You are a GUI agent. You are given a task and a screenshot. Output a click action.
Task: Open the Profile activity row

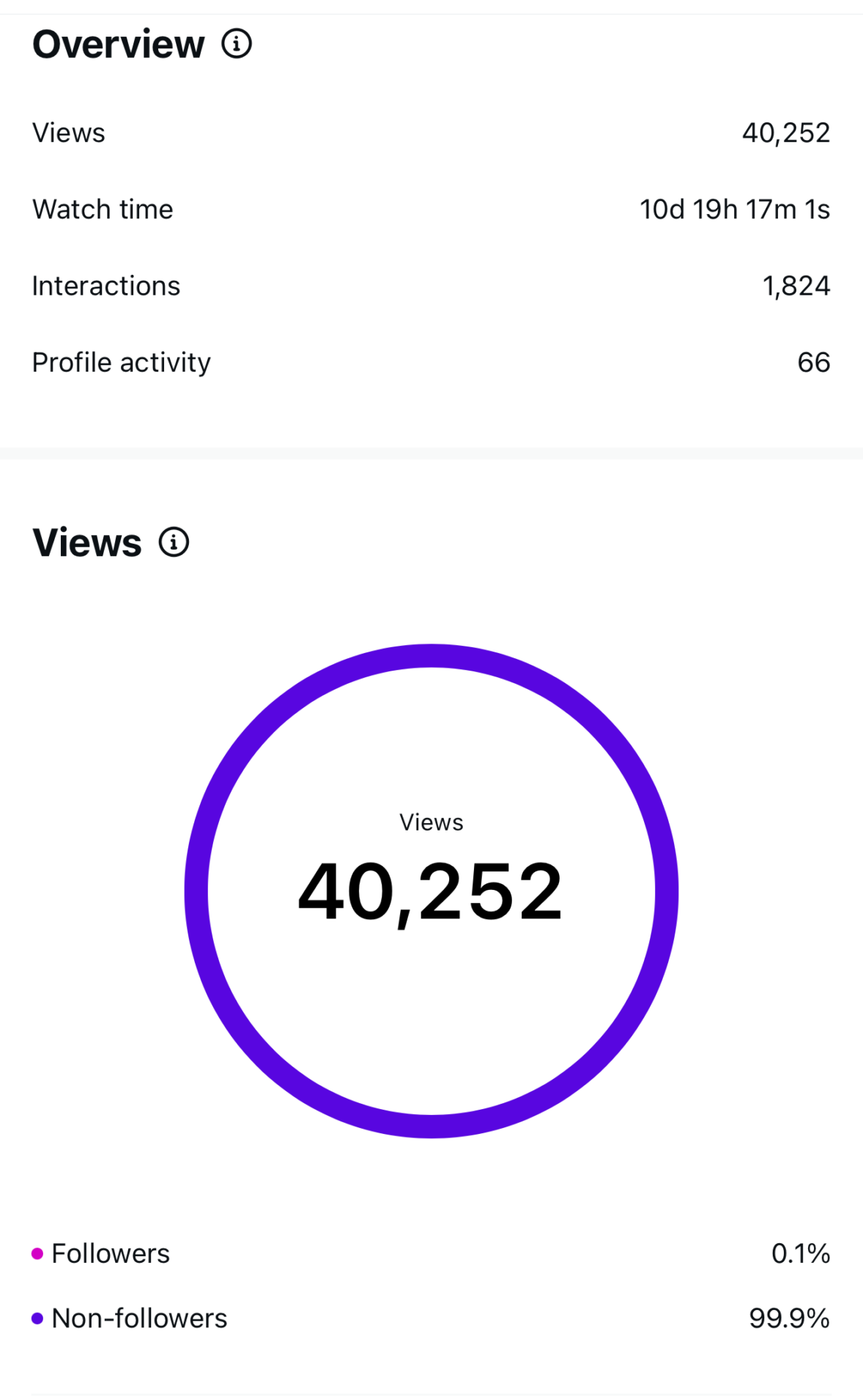122,363
